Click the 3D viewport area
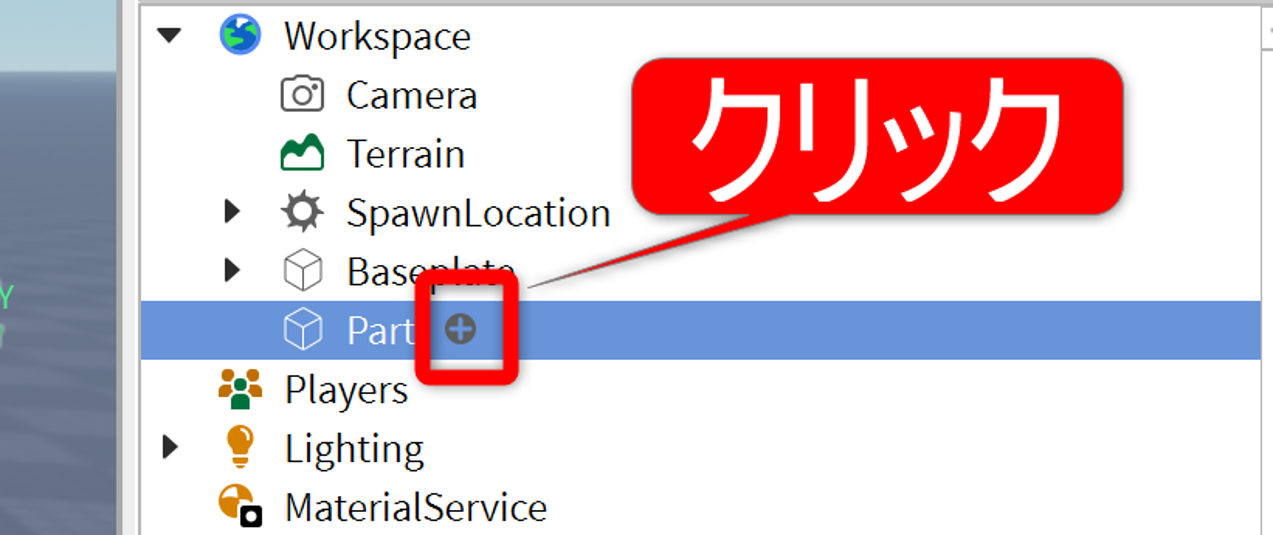Viewport: 1273px width, 535px height. pyautogui.click(x=58, y=267)
